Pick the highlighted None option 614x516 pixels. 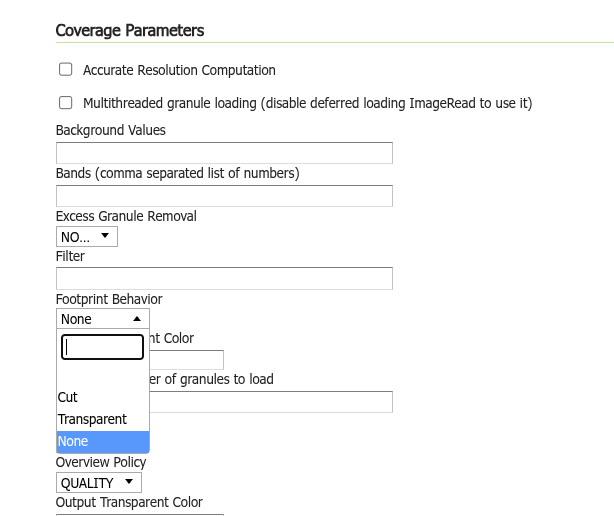pyautogui.click(x=73, y=441)
